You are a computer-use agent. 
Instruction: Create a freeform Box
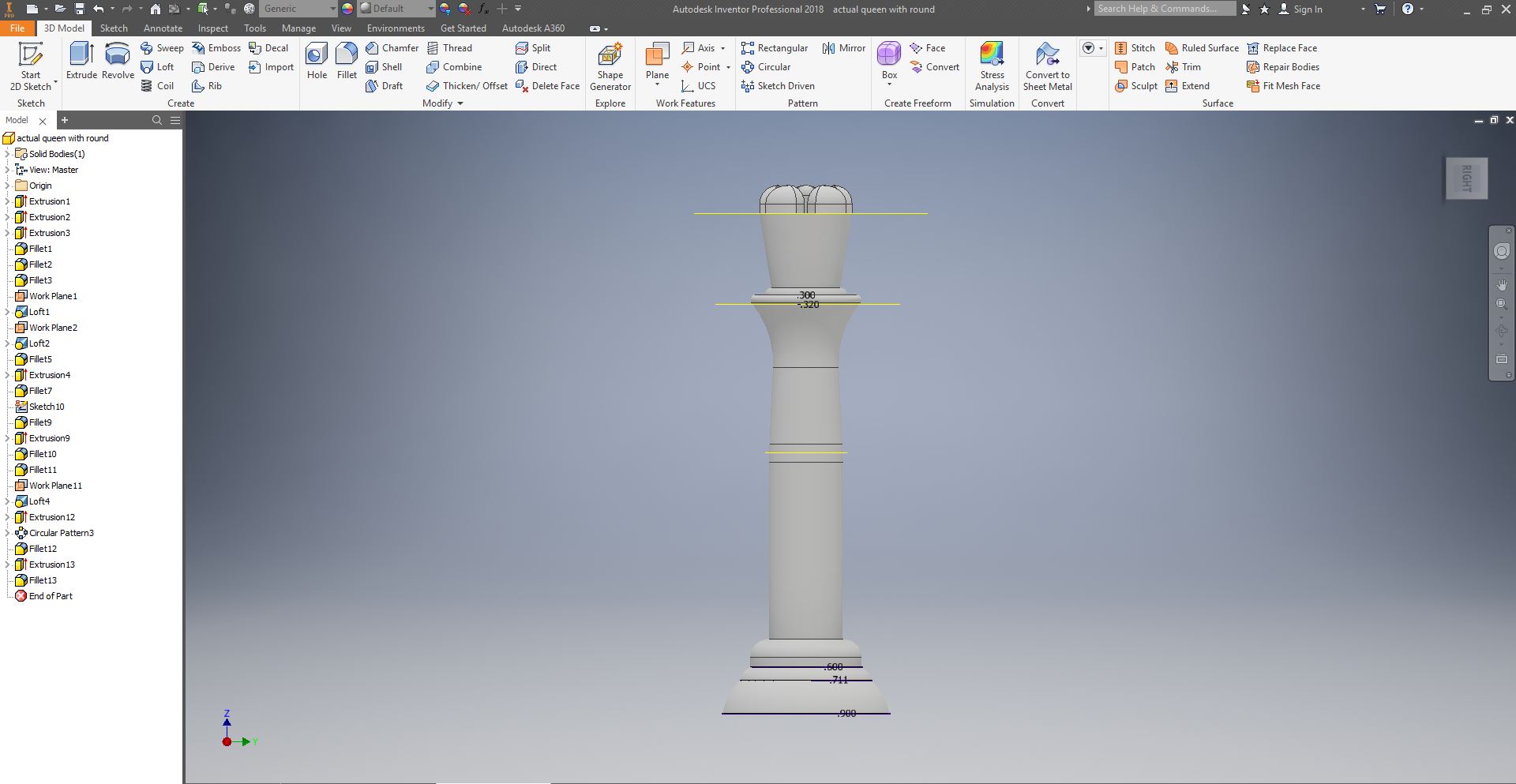click(x=889, y=61)
